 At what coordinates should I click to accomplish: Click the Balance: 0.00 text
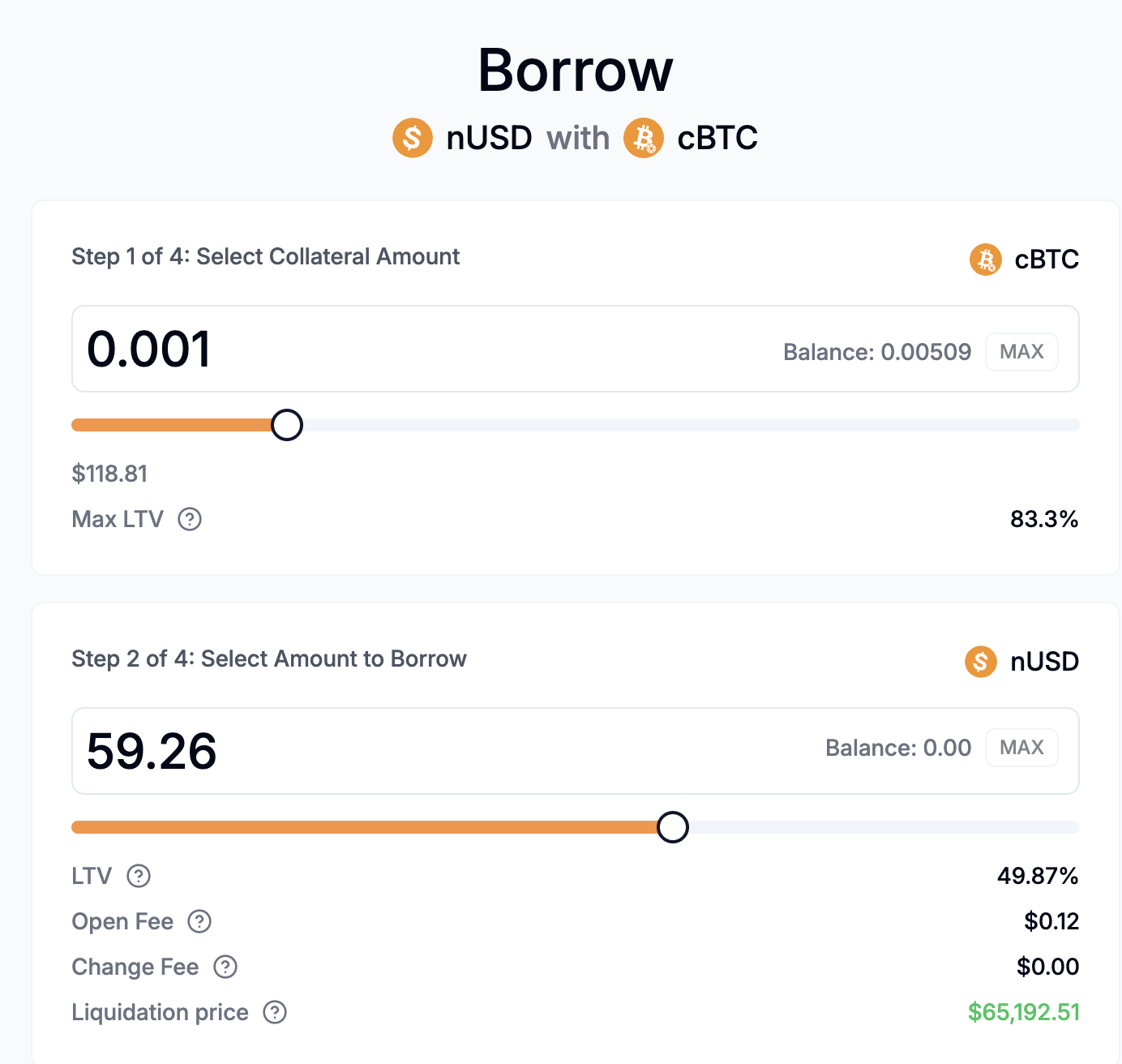coord(898,748)
